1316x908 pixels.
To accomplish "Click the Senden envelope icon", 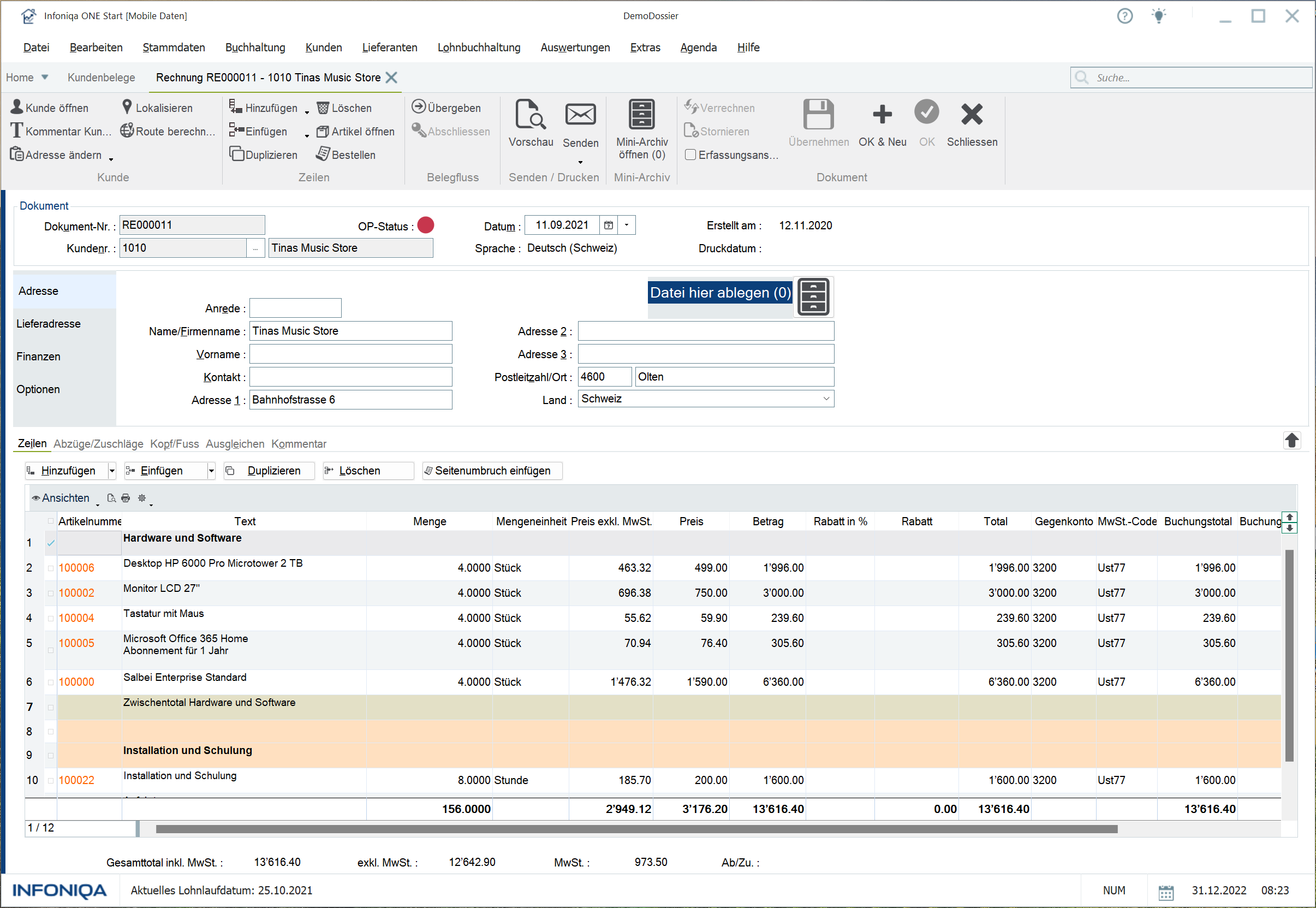I will click(x=580, y=115).
